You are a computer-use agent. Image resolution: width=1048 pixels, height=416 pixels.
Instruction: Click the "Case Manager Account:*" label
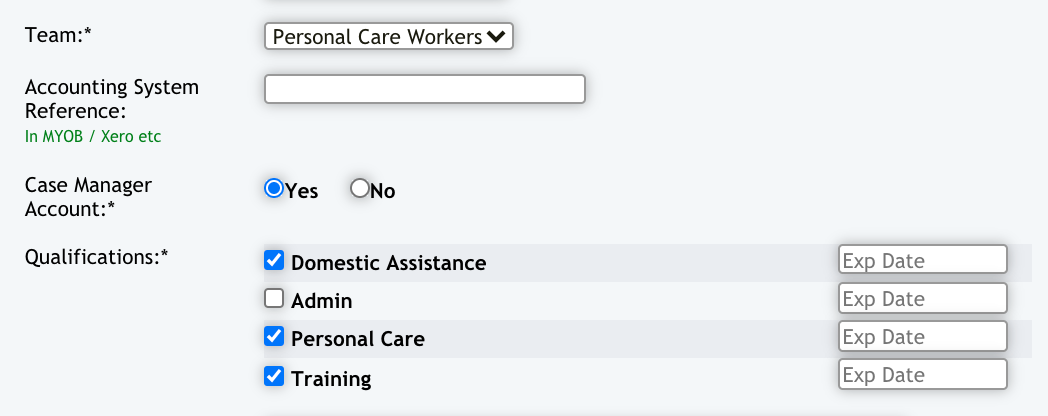(x=88, y=197)
